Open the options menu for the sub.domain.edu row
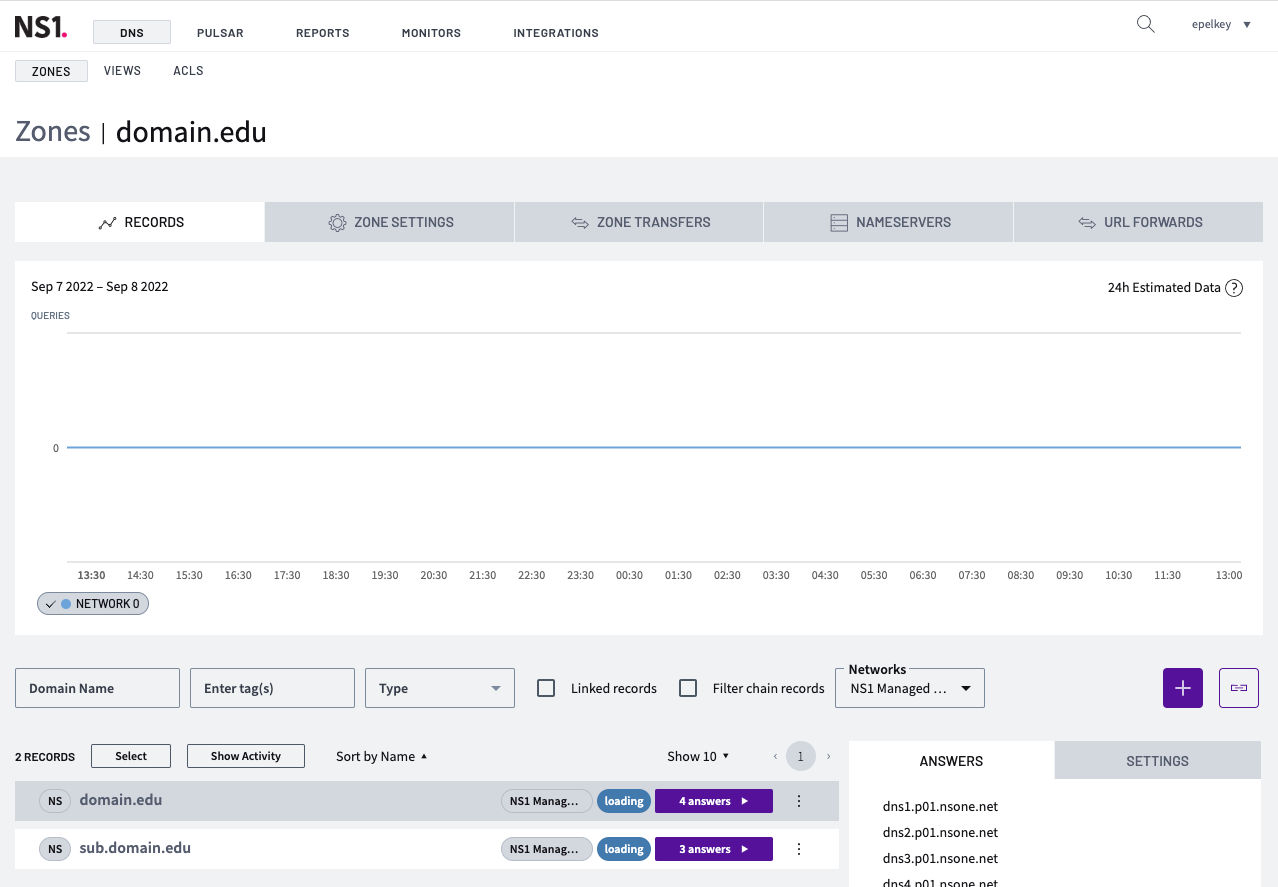 click(799, 849)
